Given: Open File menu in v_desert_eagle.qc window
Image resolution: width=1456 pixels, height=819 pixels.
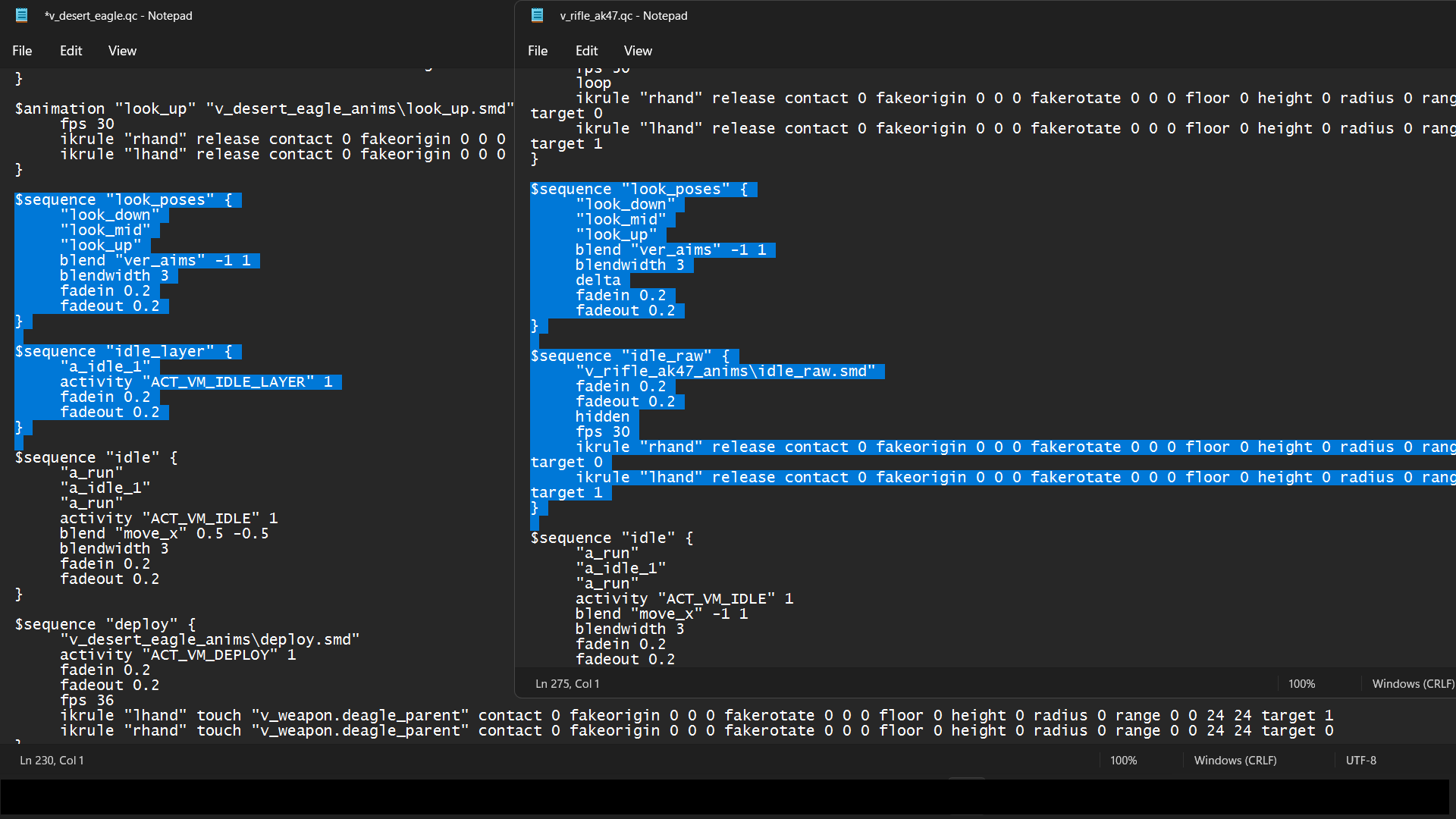Looking at the screenshot, I should click(x=22, y=51).
